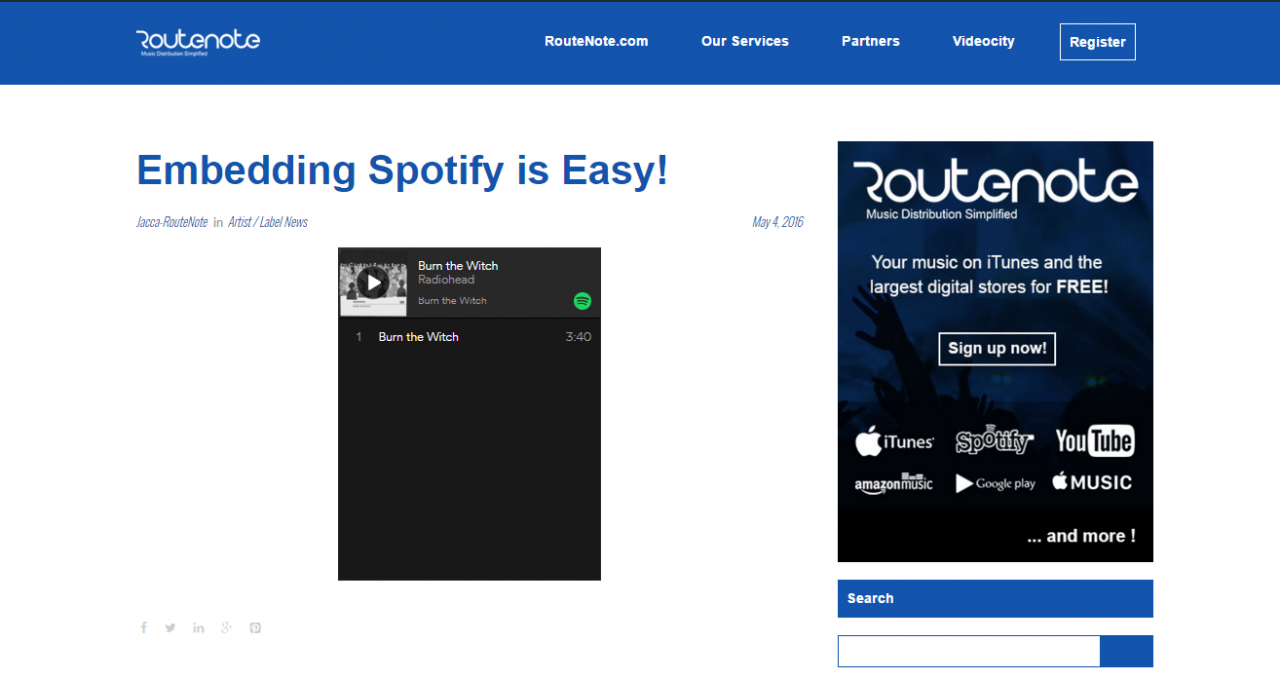This screenshot has width=1280, height=680.
Task: Play the Burn the Witch track
Action: 372,282
